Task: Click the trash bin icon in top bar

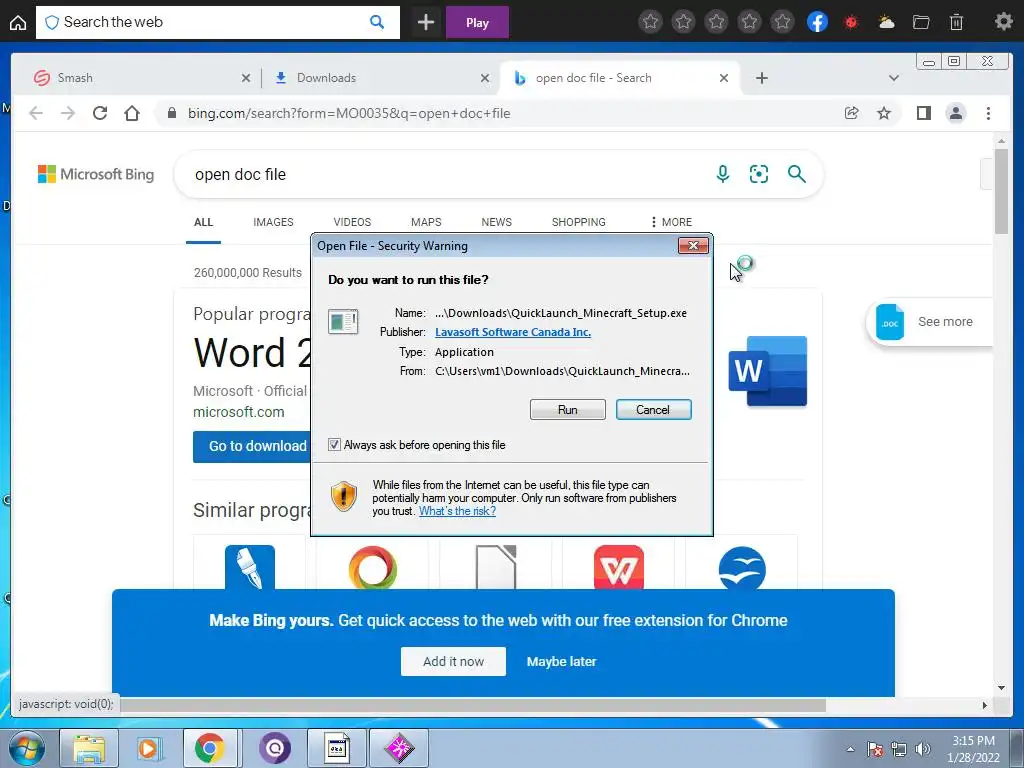Action: (956, 22)
